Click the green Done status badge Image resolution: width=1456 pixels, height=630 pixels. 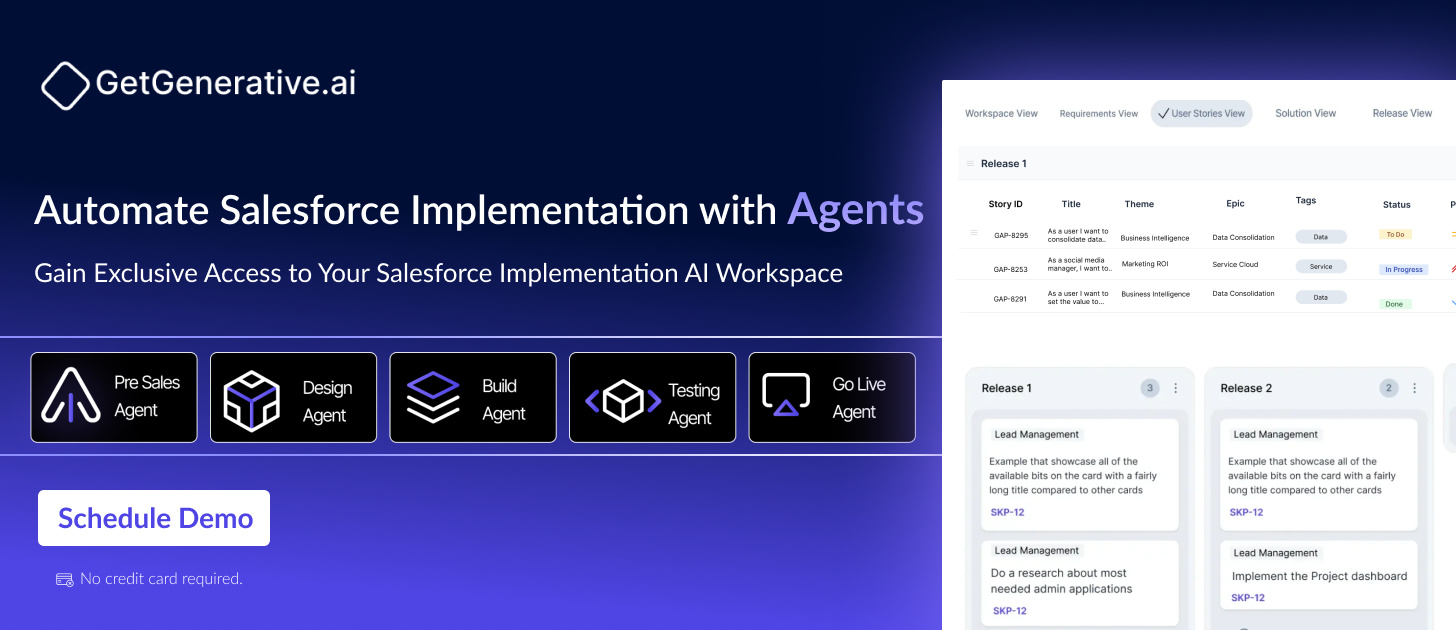click(x=1395, y=304)
